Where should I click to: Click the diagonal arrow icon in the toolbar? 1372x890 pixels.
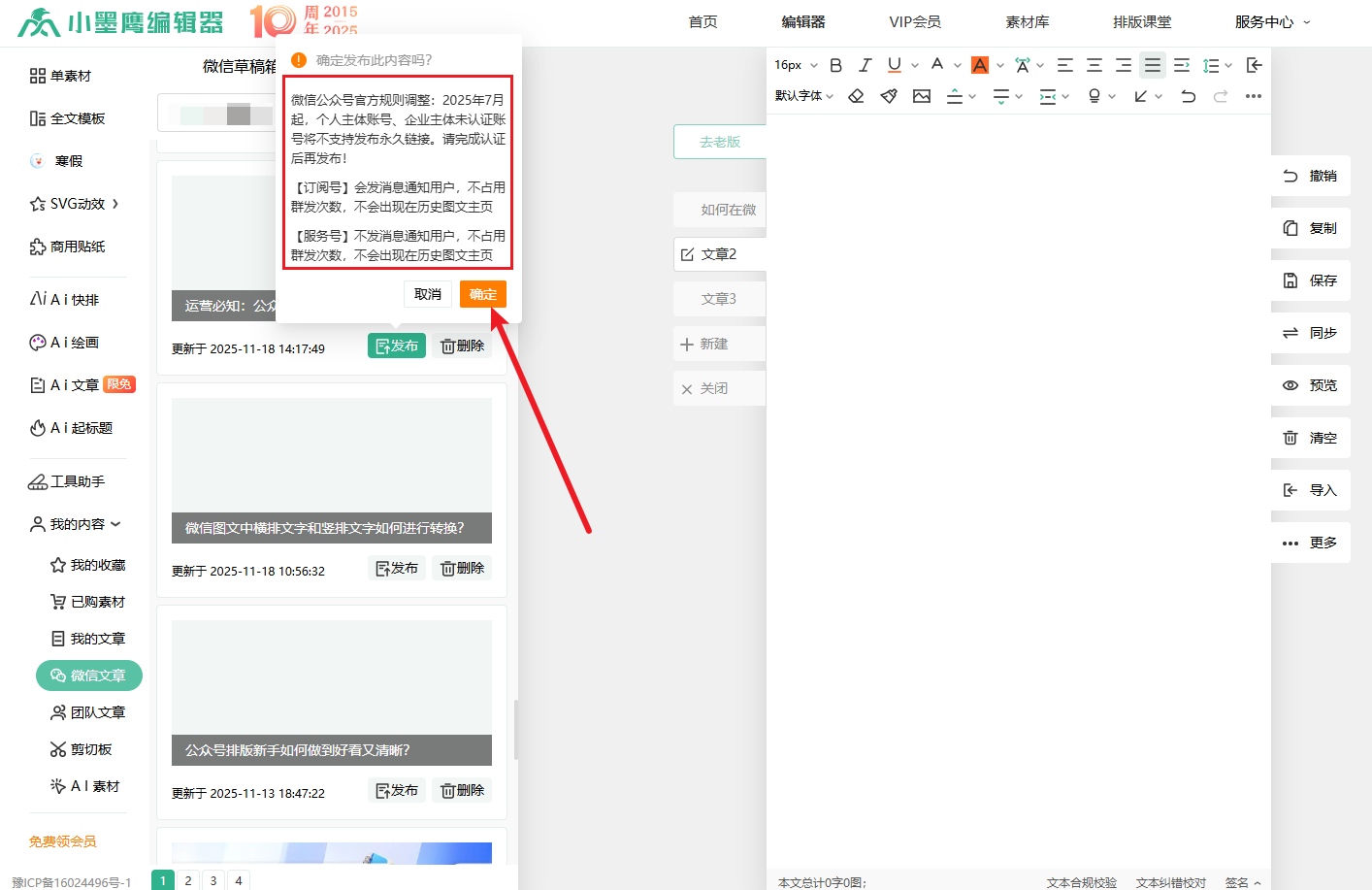tap(1141, 96)
